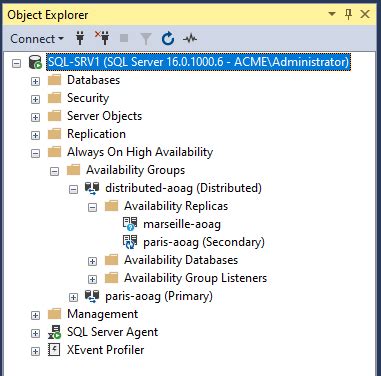
Task: Expand the paris-aoag (Primary) node
Action: [73, 297]
